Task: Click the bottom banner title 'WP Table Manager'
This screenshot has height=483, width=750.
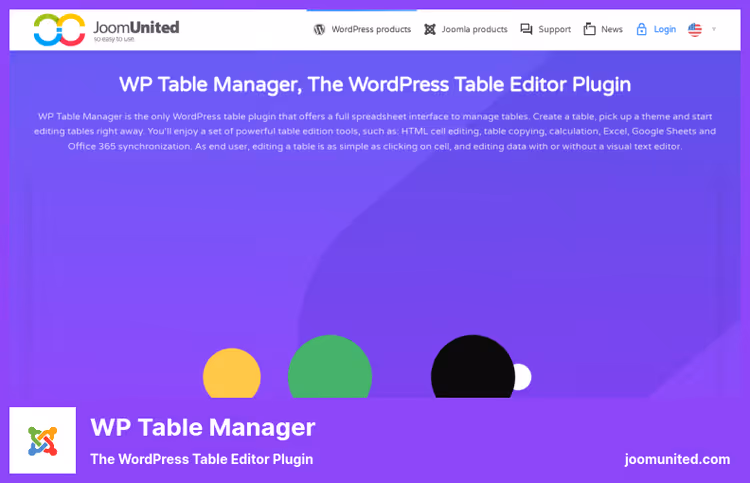Action: point(203,428)
